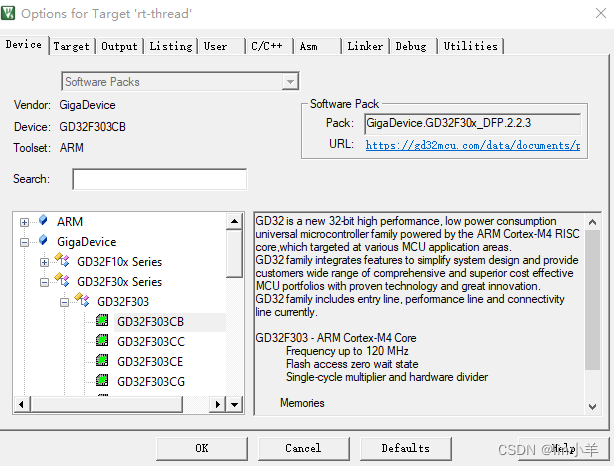Select the GD32F30x Series tree label
This screenshot has height=466, width=614.
119,282
